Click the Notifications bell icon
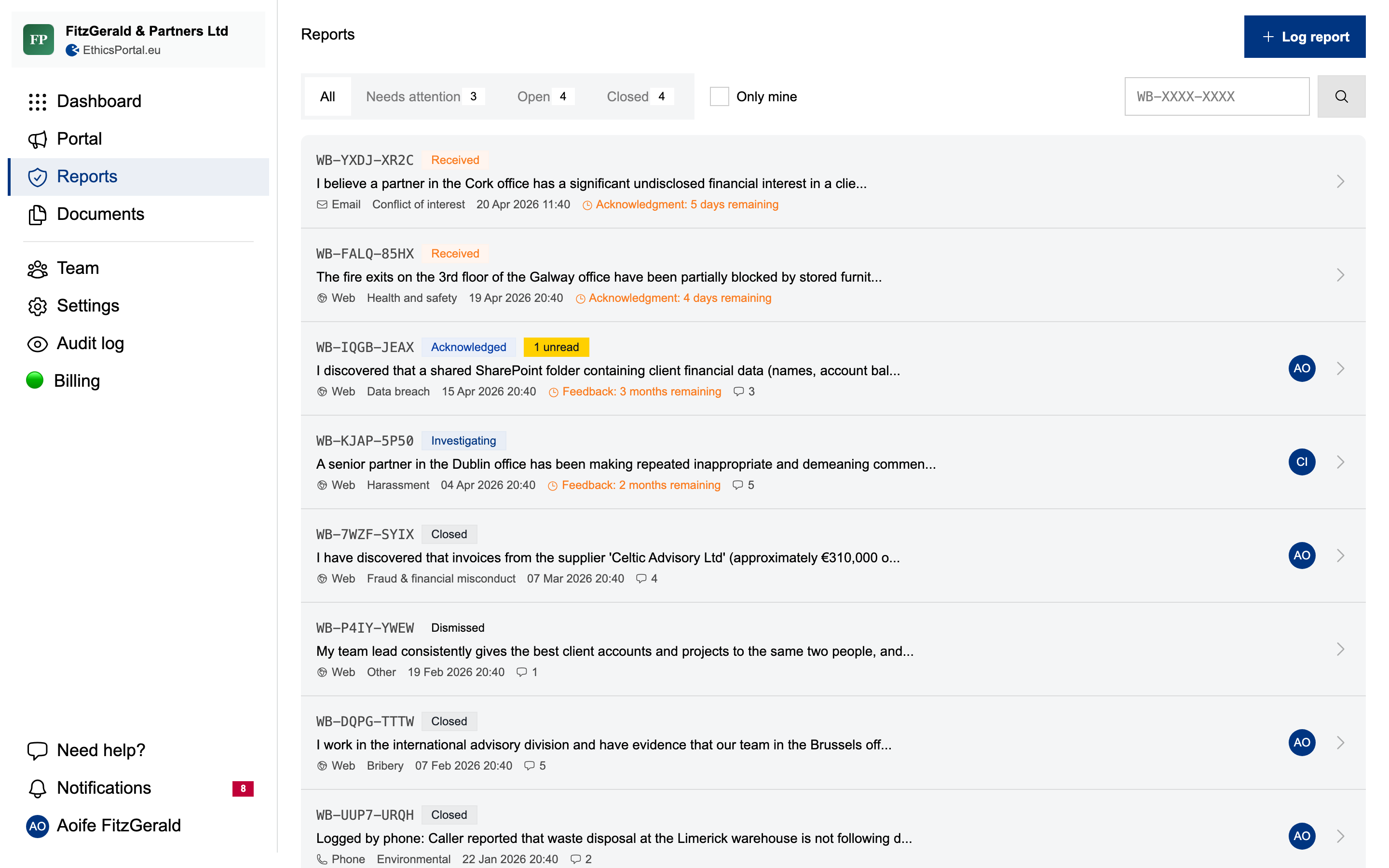The height and width of the screenshot is (868, 1389). pos(37,788)
